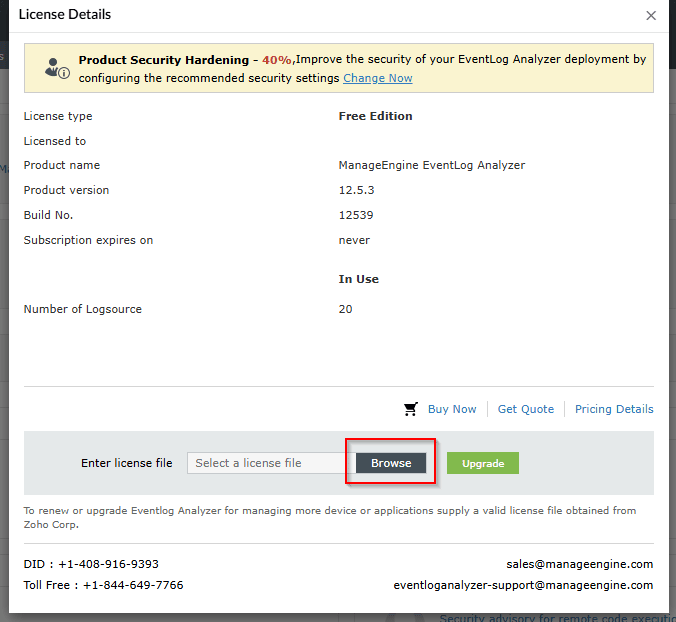Click the shopping cart icon

pyautogui.click(x=410, y=409)
